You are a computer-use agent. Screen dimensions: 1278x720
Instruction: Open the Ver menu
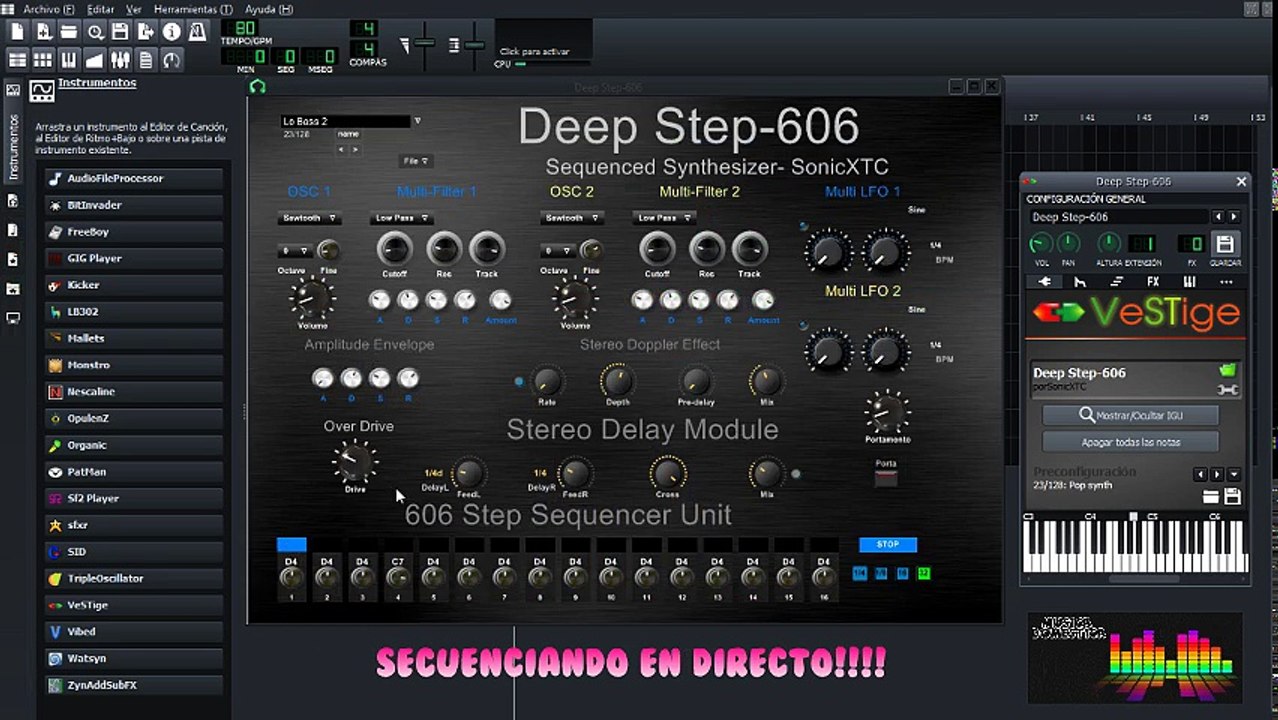click(133, 9)
